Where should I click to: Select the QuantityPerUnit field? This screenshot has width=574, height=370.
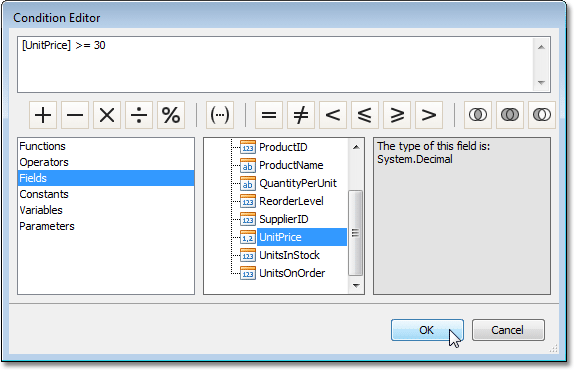[x=298, y=183]
